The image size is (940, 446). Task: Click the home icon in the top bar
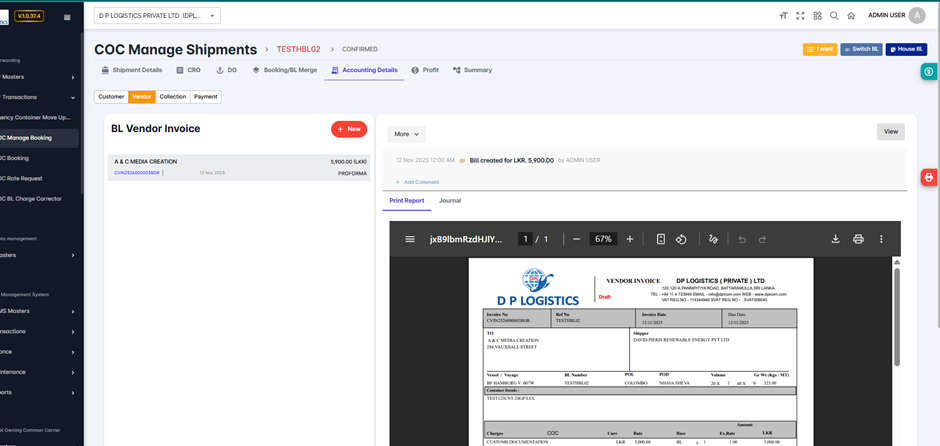[x=851, y=16]
